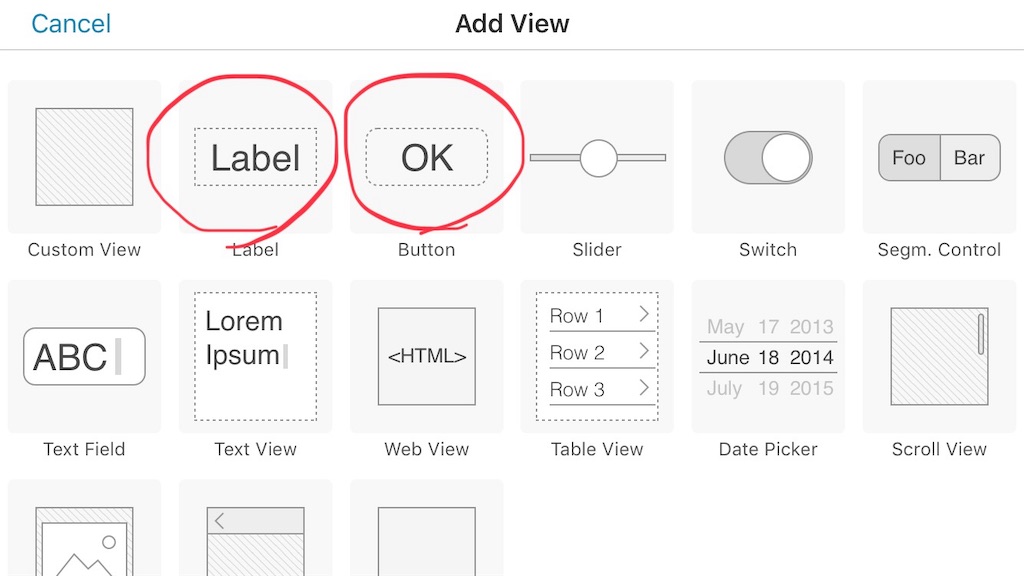The width and height of the screenshot is (1024, 576).
Task: Select the Lorem Ipsum Text View
Action: [255, 357]
